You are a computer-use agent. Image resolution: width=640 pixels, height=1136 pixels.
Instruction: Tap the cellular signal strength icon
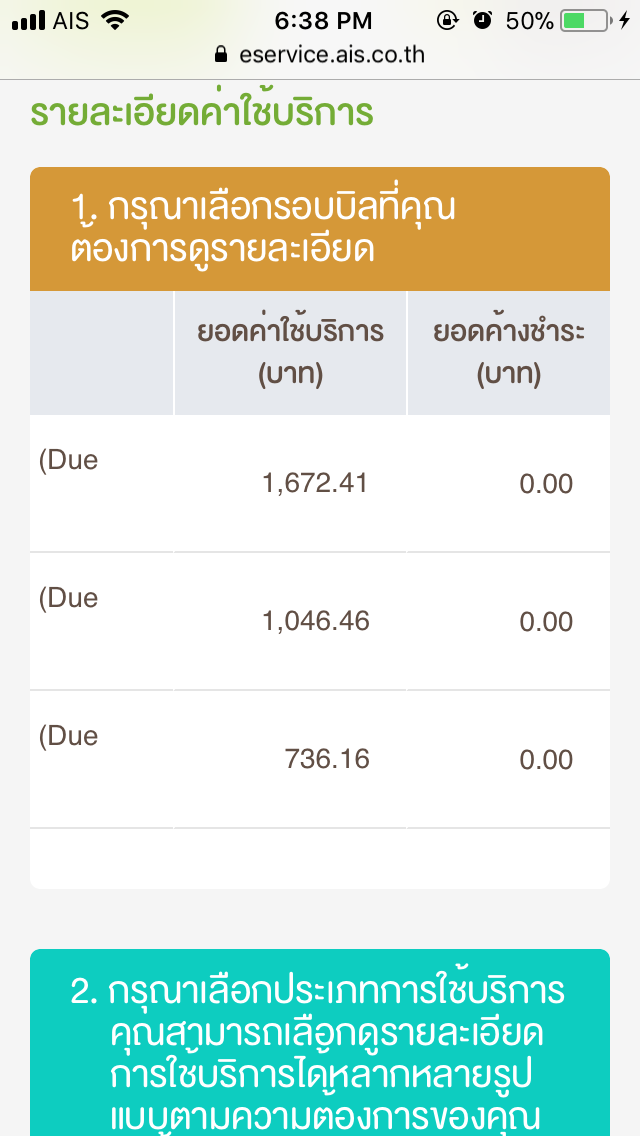tap(28, 20)
